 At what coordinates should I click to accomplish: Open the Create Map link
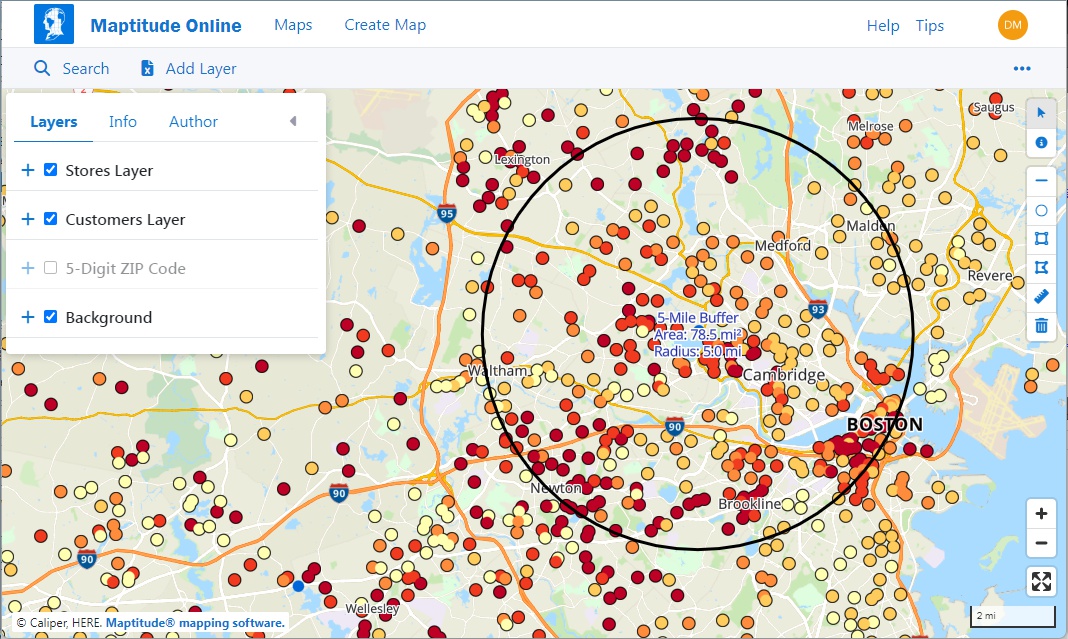tap(385, 25)
